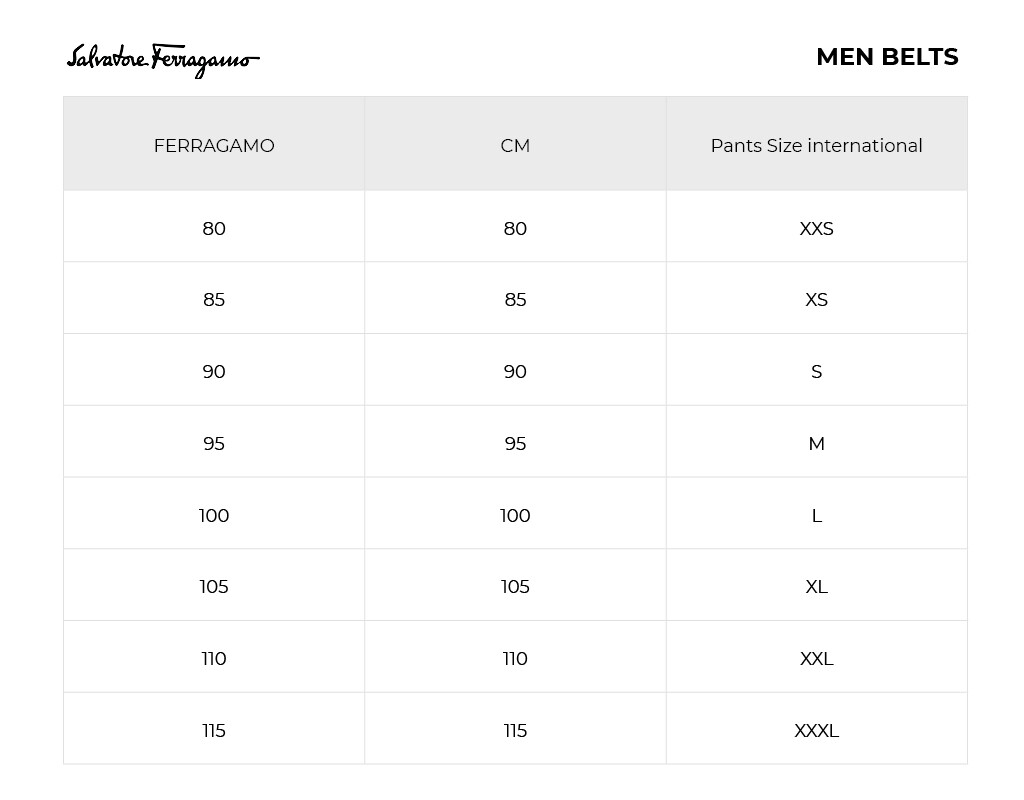1024x800 pixels.
Task: Select the 110 value in CM column
Action: click(x=515, y=659)
